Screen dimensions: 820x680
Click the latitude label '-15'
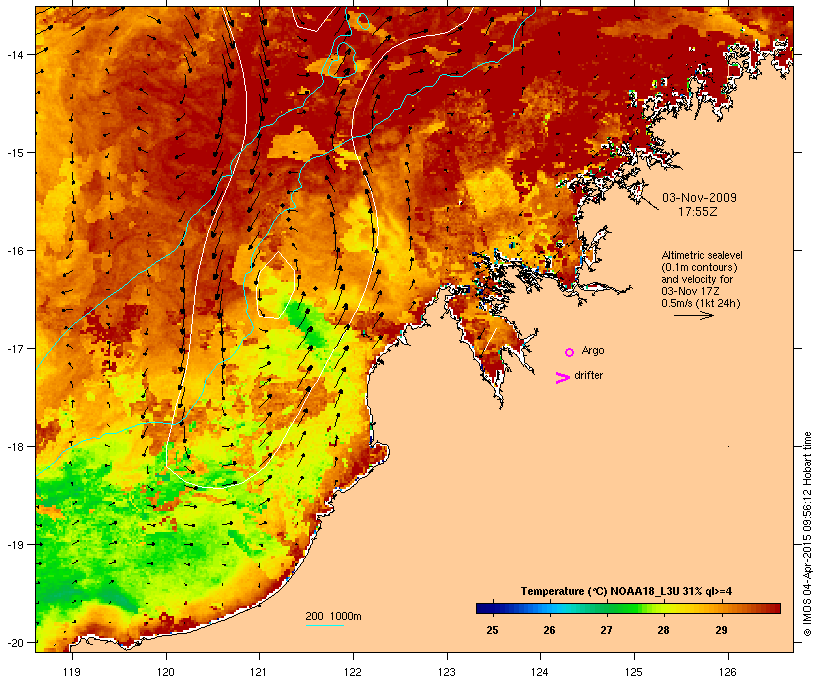[15, 153]
